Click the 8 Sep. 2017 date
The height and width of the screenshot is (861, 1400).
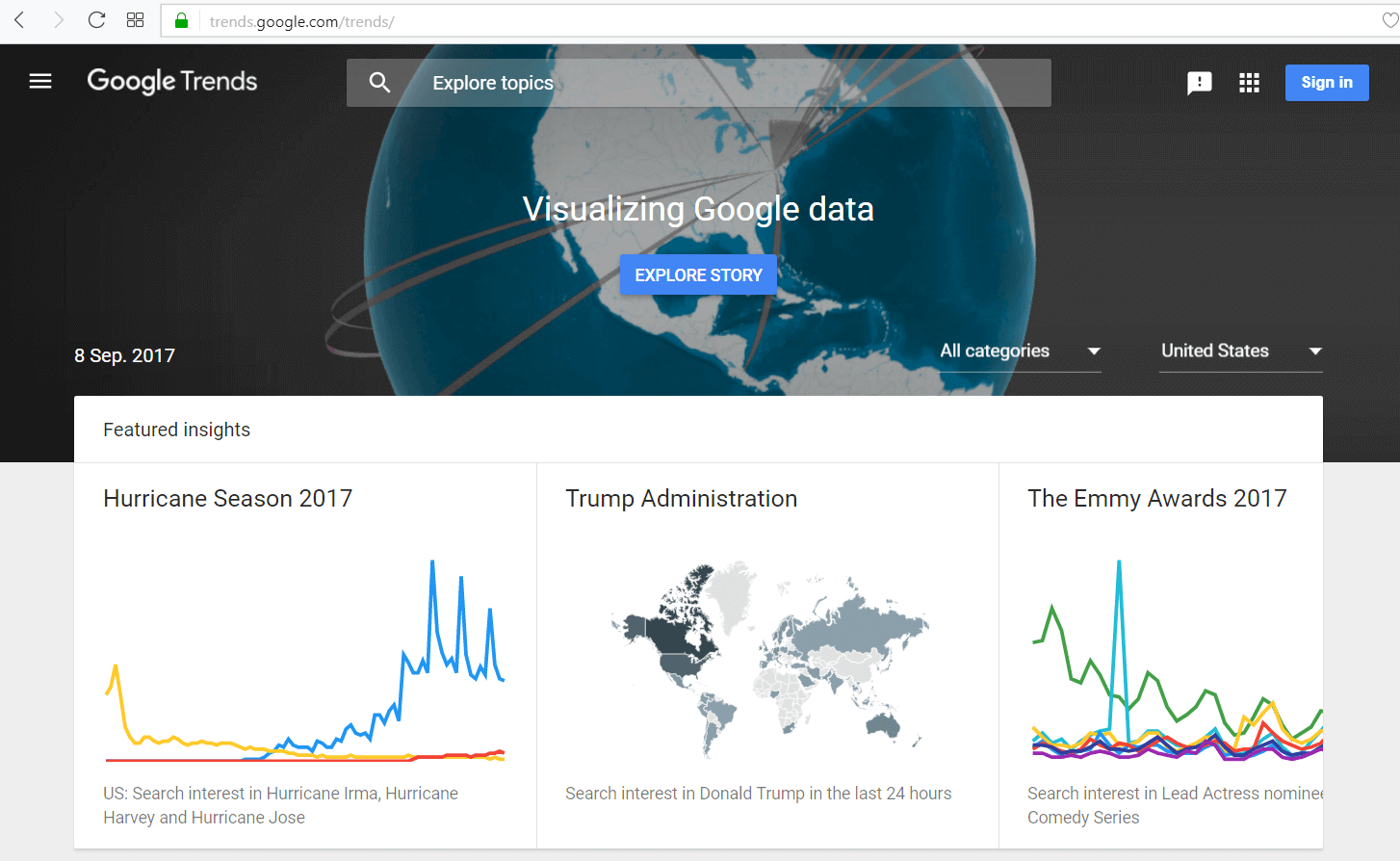point(125,355)
